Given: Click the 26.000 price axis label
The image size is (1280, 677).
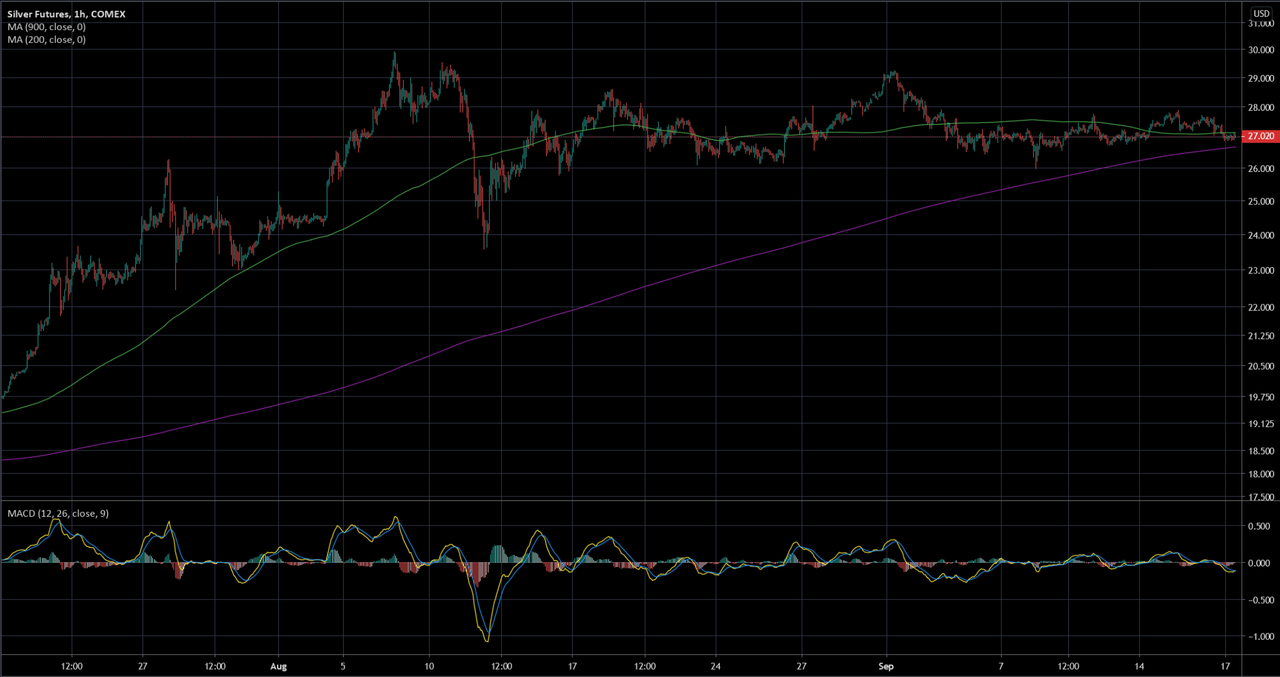Looking at the screenshot, I should pyautogui.click(x=1259, y=169).
